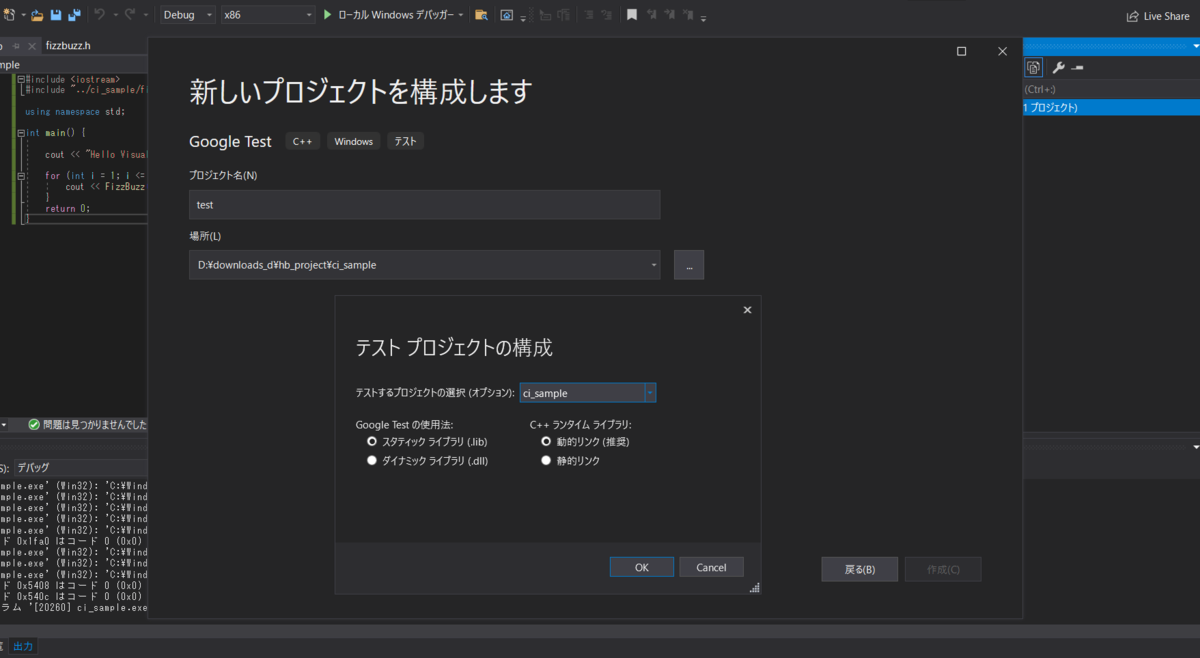This screenshot has height=658, width=1200.
Task: Click the Redo arrow icon
Action: 130,15
